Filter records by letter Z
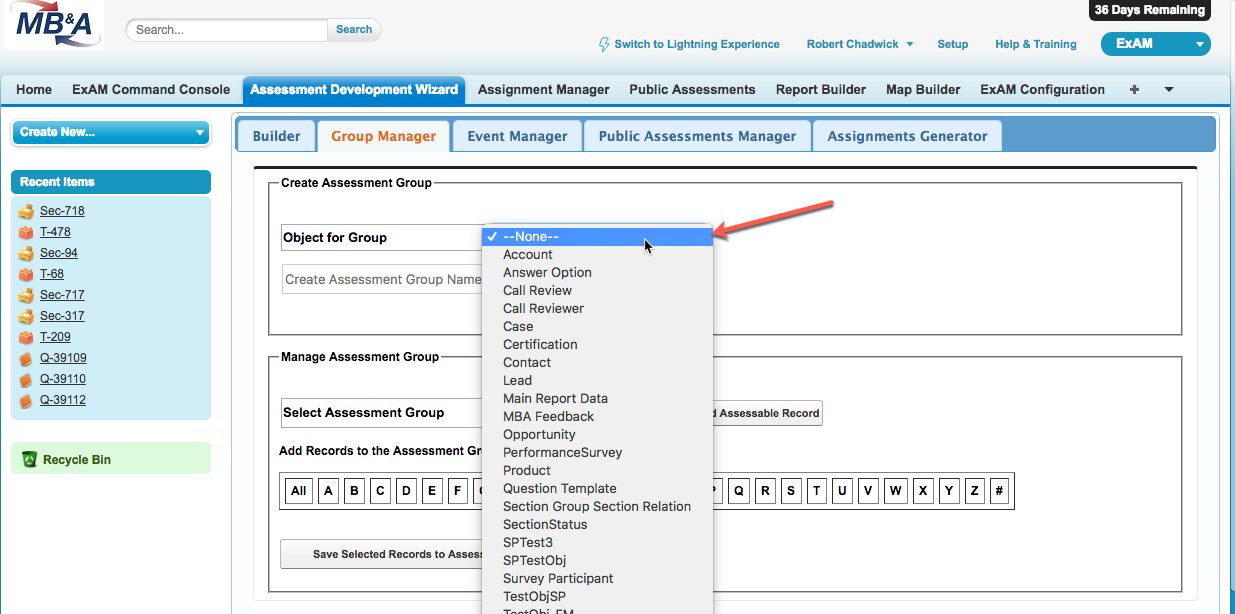 974,491
